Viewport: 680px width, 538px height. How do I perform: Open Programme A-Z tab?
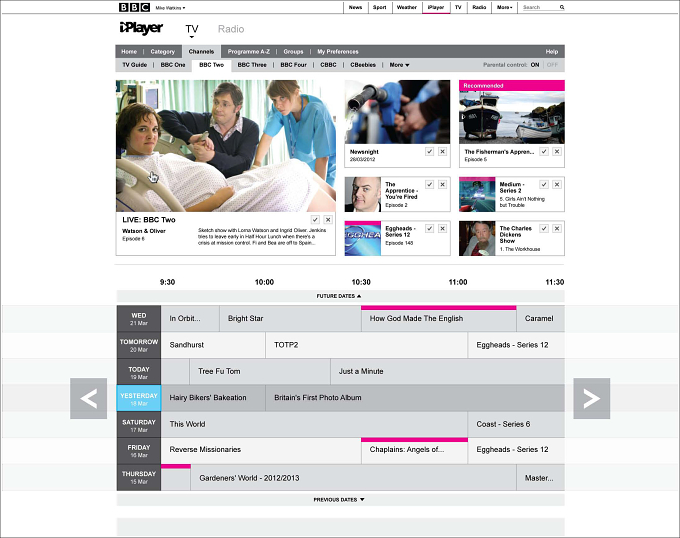(x=248, y=52)
